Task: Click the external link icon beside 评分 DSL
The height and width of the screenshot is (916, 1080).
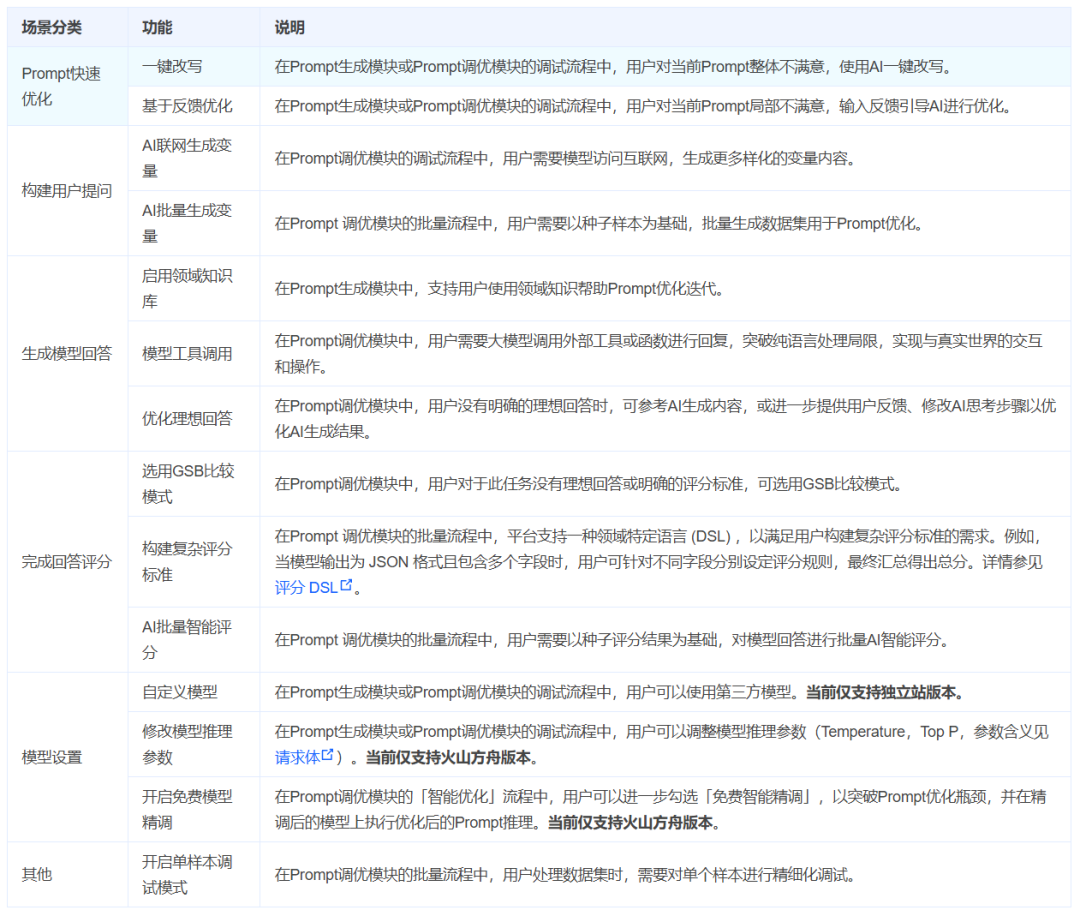Action: (x=345, y=586)
